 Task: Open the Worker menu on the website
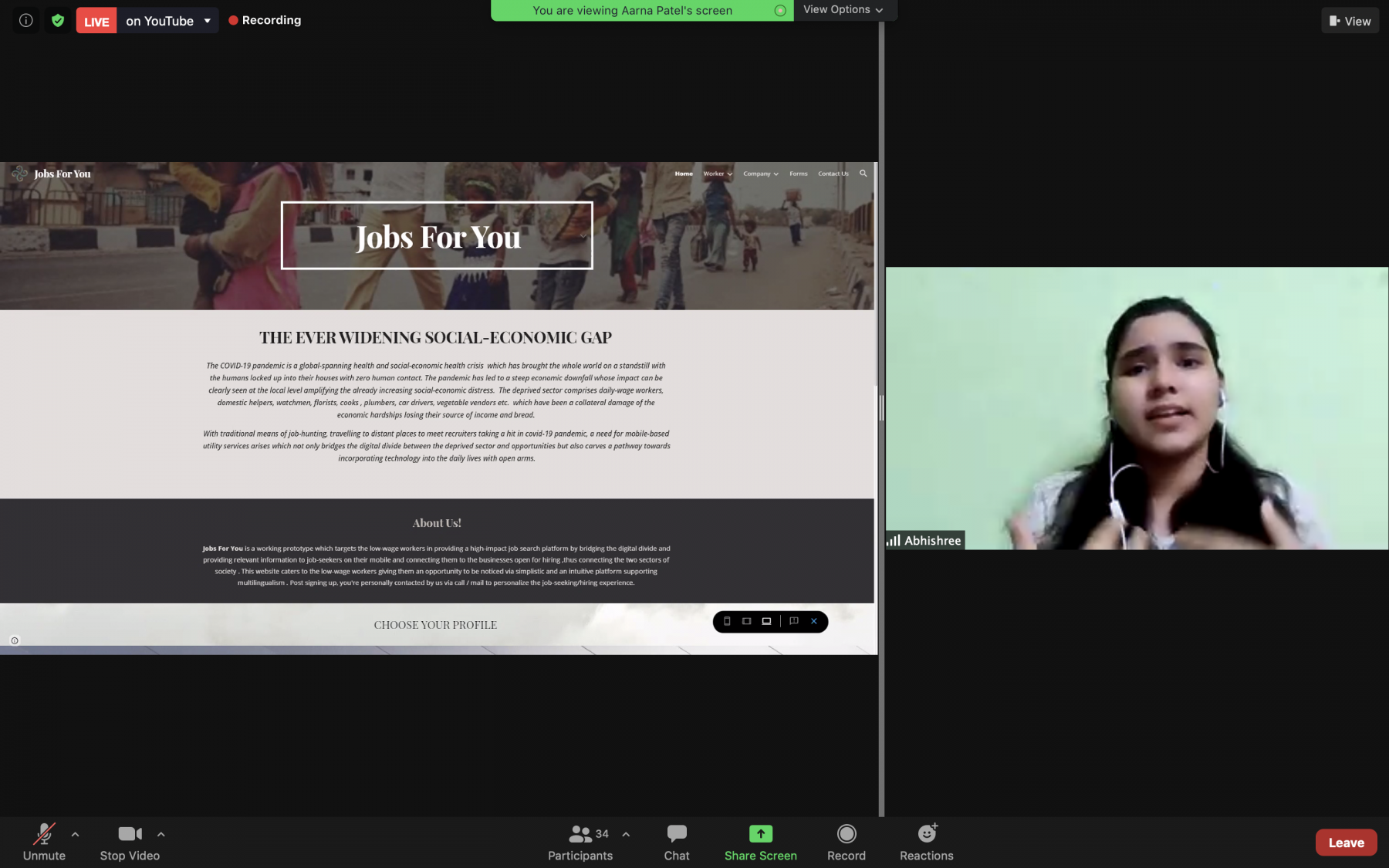(717, 174)
